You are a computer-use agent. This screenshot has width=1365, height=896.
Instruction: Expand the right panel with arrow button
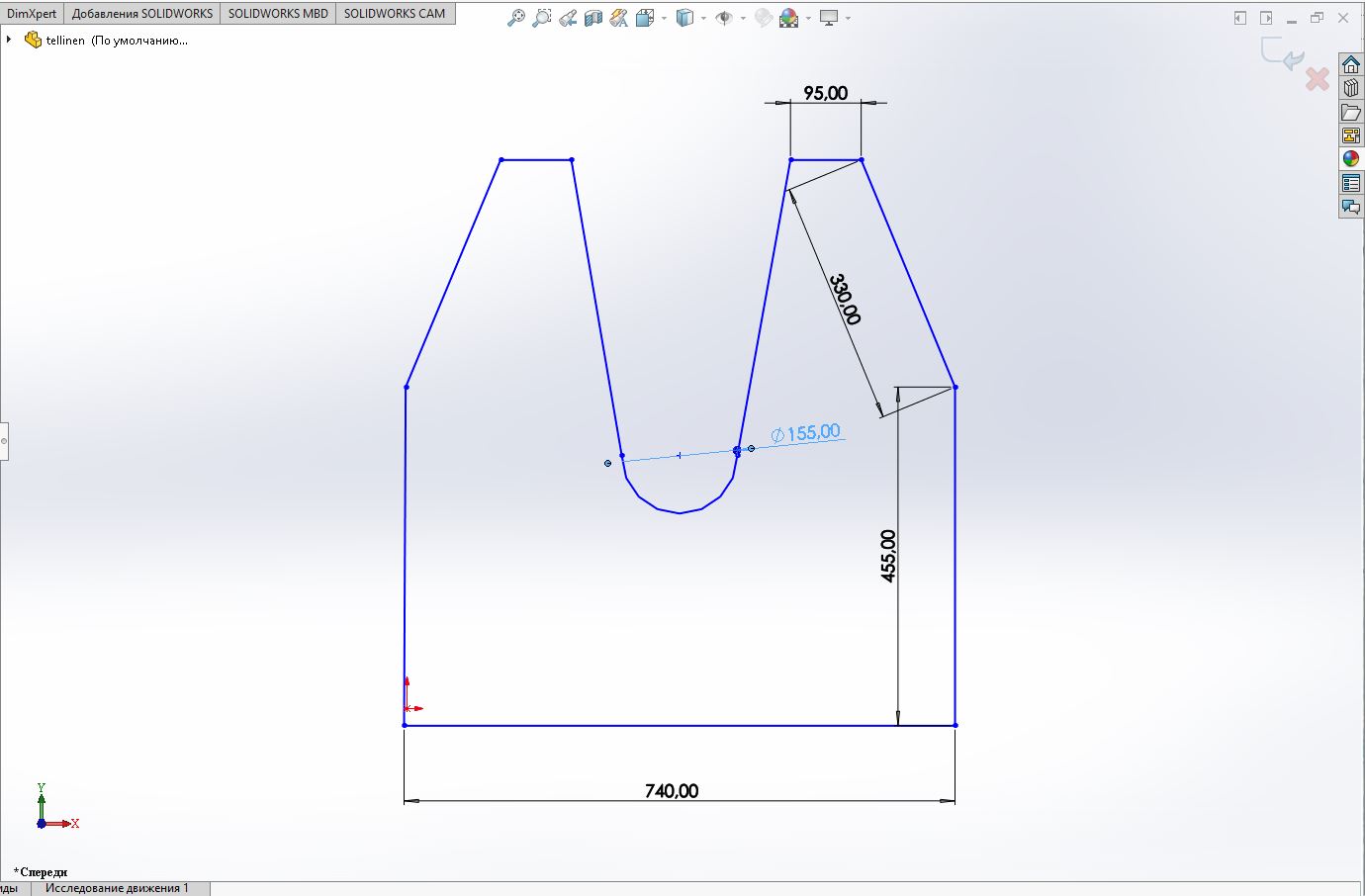point(1266,18)
